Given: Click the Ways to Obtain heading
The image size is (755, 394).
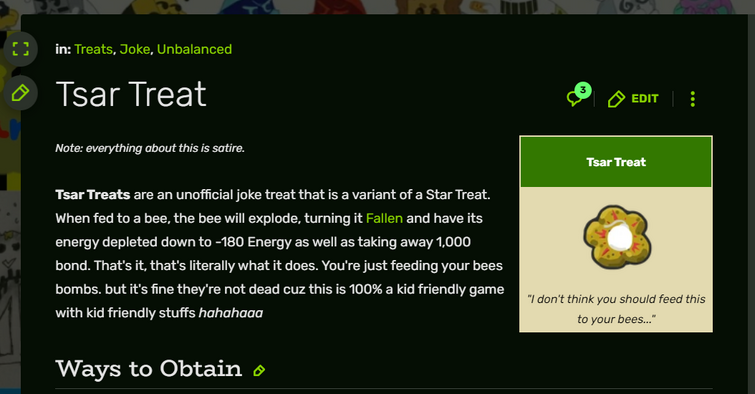Looking at the screenshot, I should coord(149,368).
